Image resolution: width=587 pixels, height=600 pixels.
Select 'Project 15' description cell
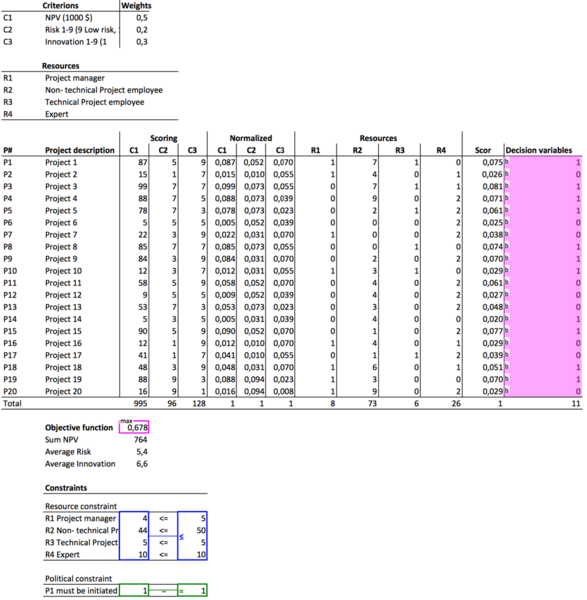click(64, 331)
